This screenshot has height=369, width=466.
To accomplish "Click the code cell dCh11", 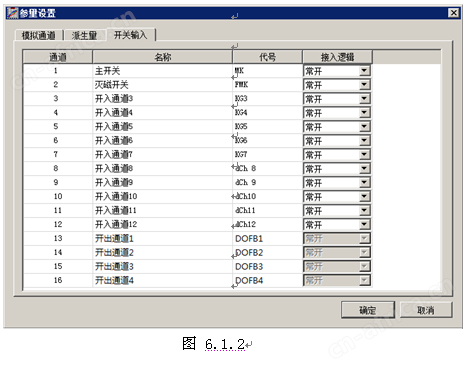I will click(x=268, y=211).
